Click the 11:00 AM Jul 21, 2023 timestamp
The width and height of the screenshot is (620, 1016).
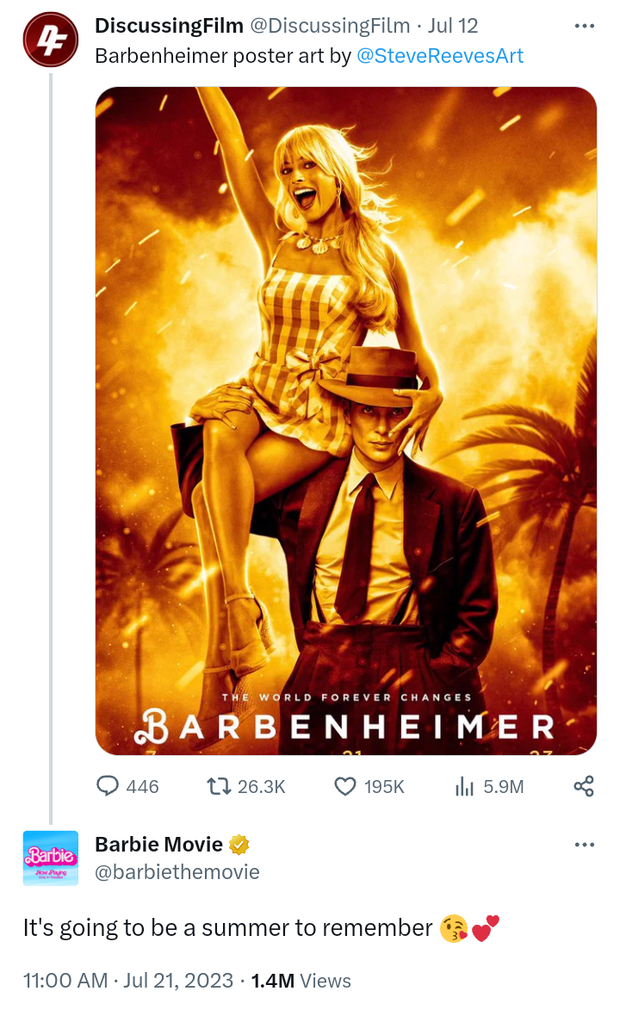tap(128, 981)
